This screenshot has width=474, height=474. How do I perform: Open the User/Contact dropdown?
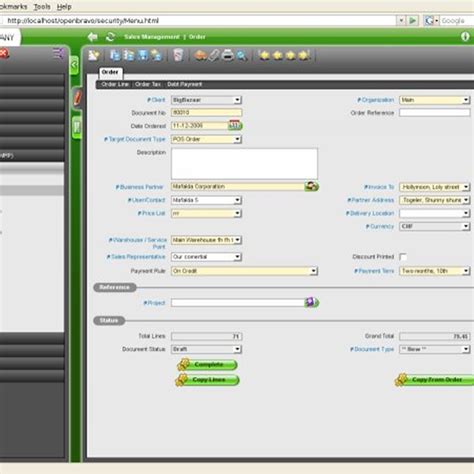coord(237,200)
